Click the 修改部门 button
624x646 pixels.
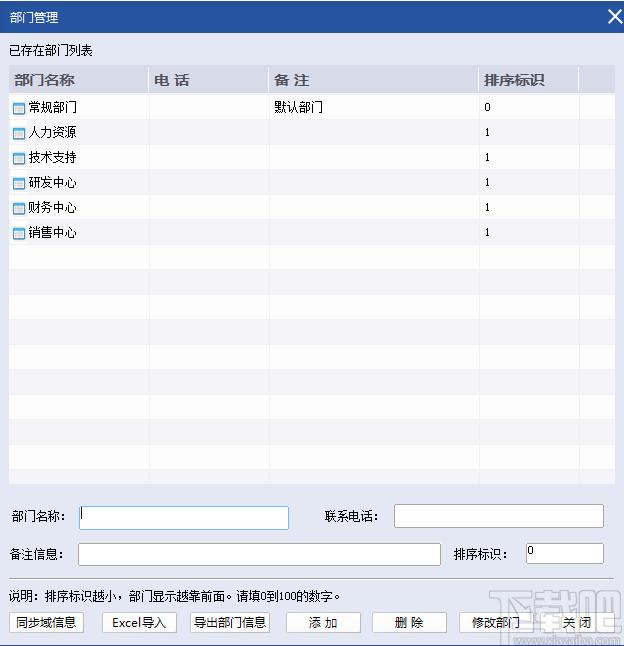point(495,623)
